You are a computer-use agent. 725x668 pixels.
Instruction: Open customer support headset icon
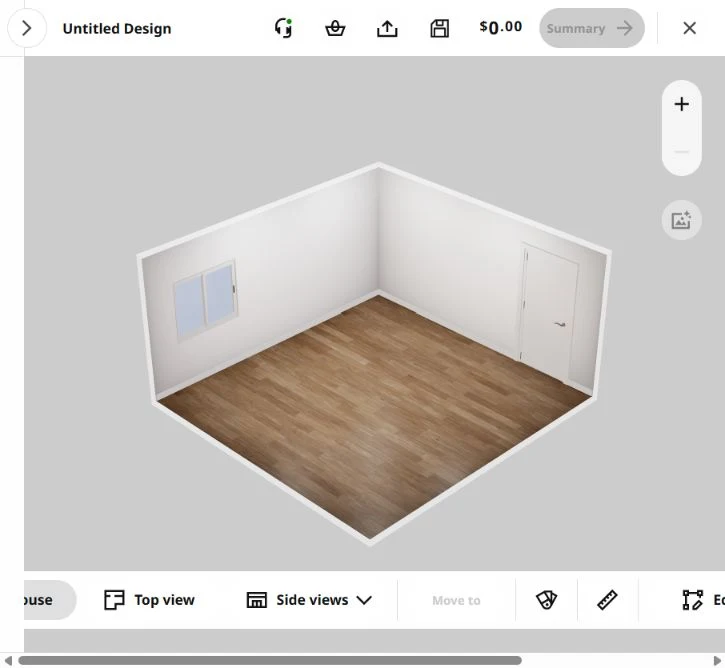point(283,28)
